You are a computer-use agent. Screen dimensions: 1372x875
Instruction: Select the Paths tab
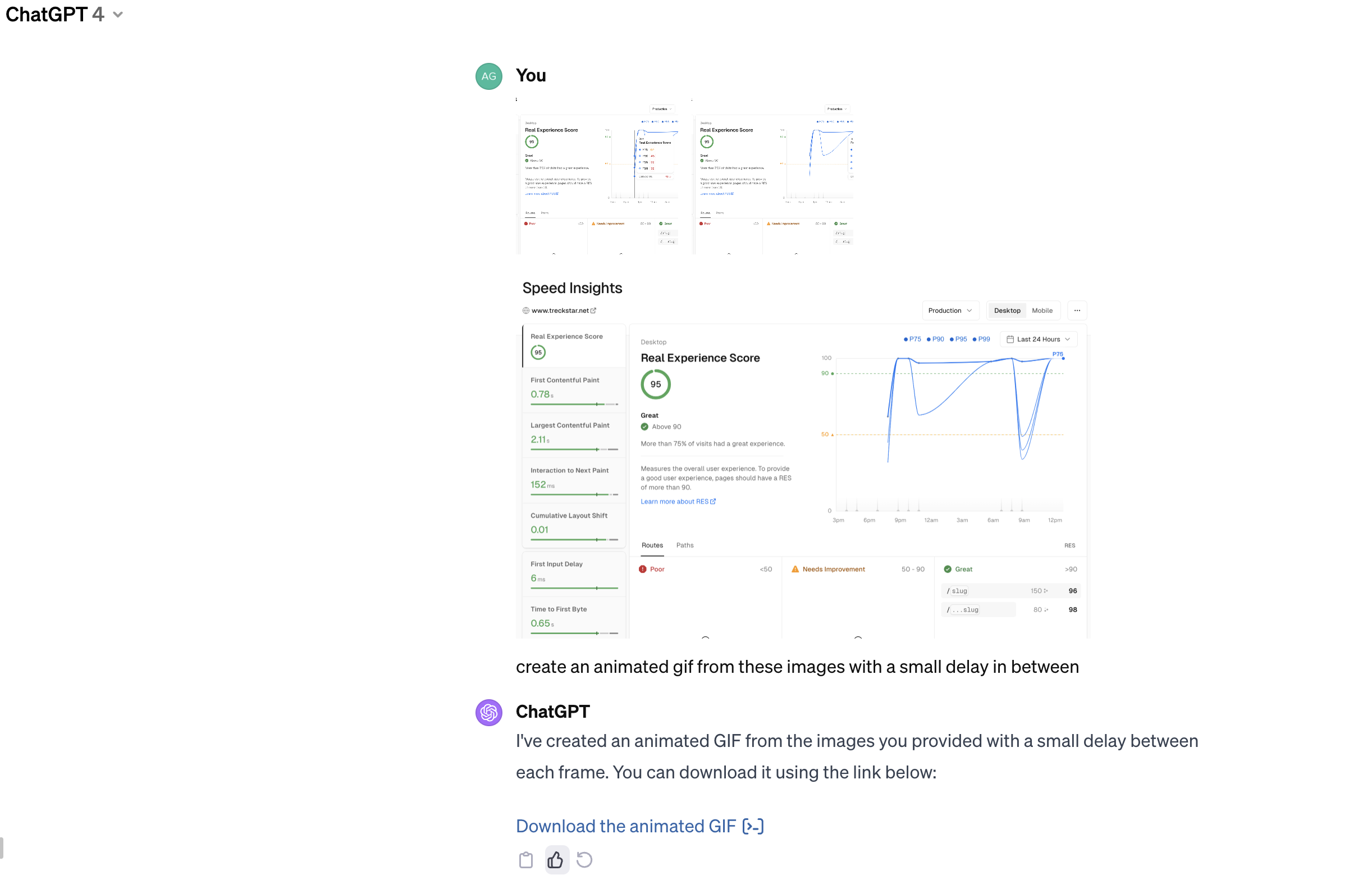pos(685,545)
